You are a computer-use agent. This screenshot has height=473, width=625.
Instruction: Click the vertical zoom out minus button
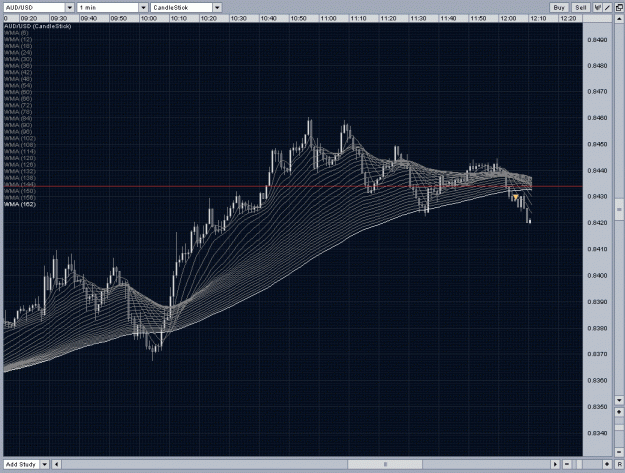(x=619, y=452)
